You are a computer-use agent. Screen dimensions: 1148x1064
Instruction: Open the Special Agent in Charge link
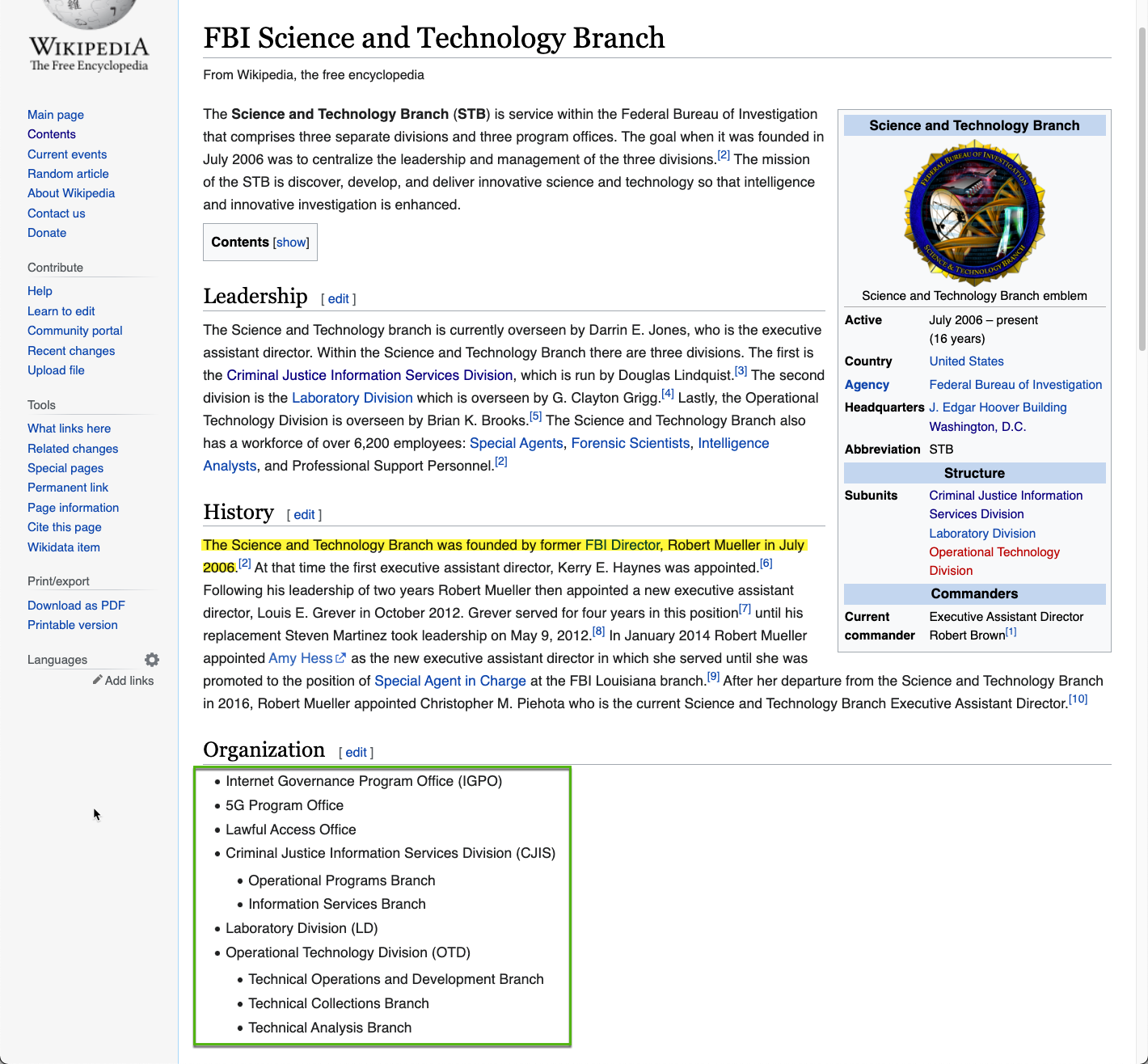(x=450, y=681)
